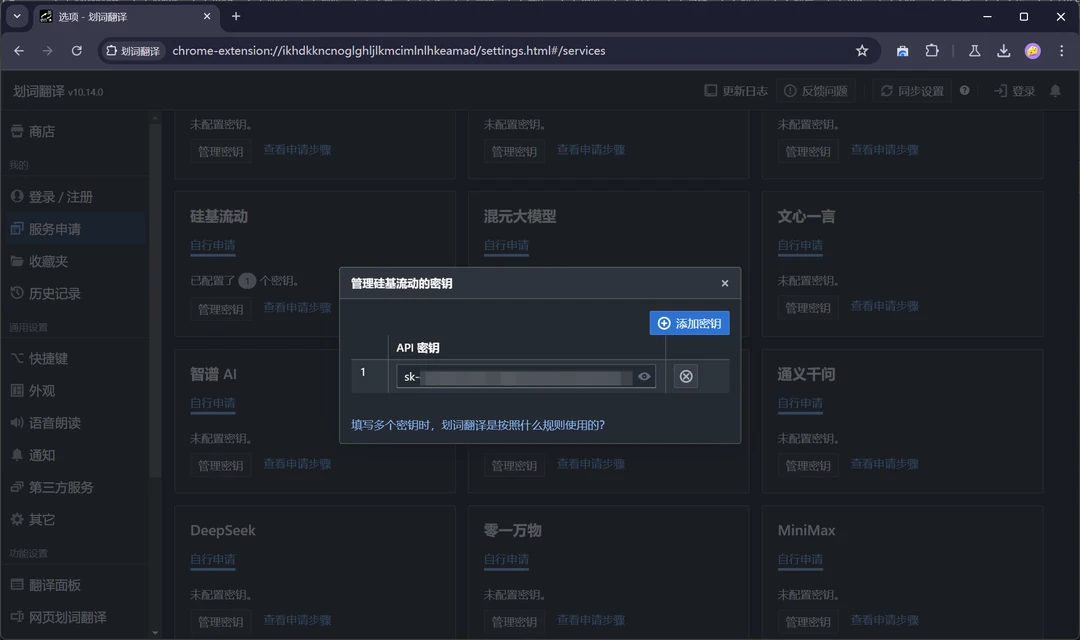This screenshot has width=1080, height=640.
Task: Click the 划词翻译 extension chip in address bar
Action: tap(133, 51)
